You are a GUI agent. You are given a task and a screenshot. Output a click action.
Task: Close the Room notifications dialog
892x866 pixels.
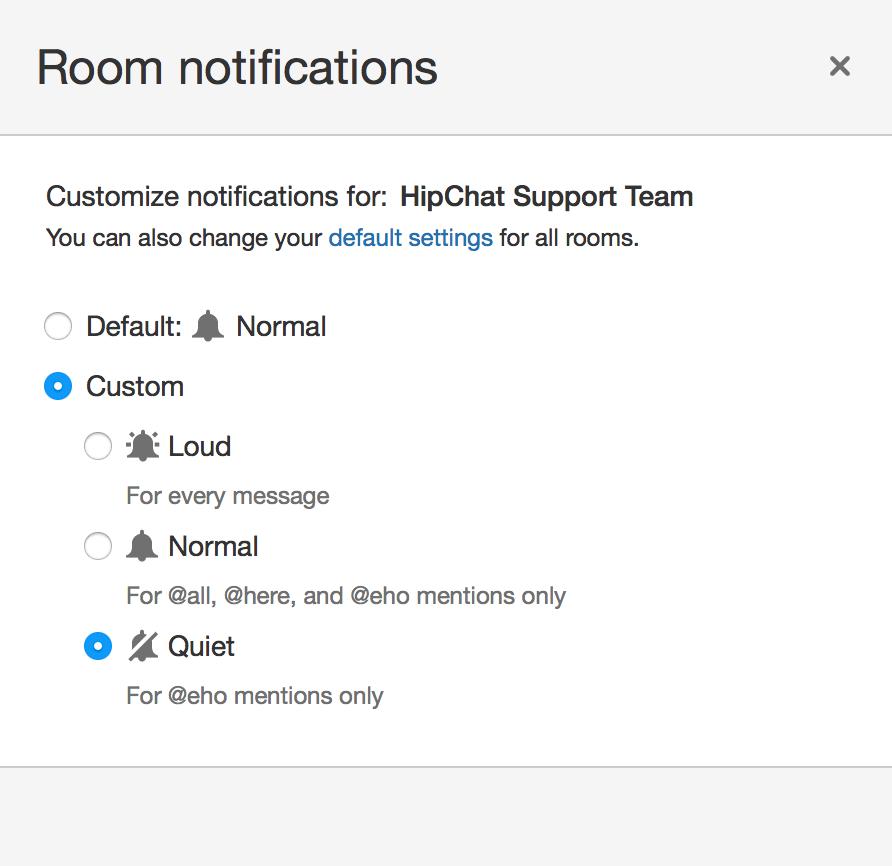coord(839,66)
